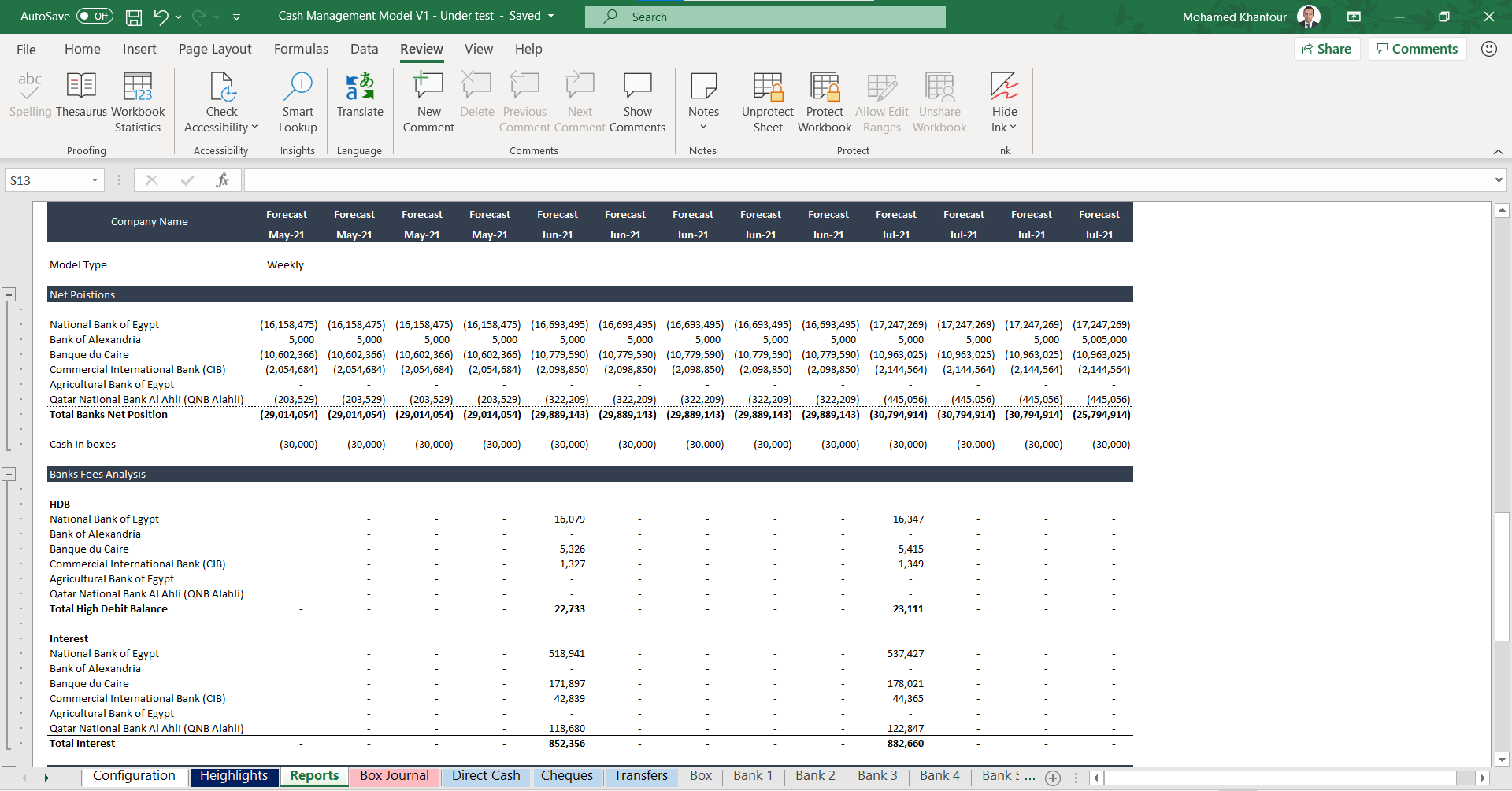
Task: Switch to the Home tab
Action: (83, 49)
